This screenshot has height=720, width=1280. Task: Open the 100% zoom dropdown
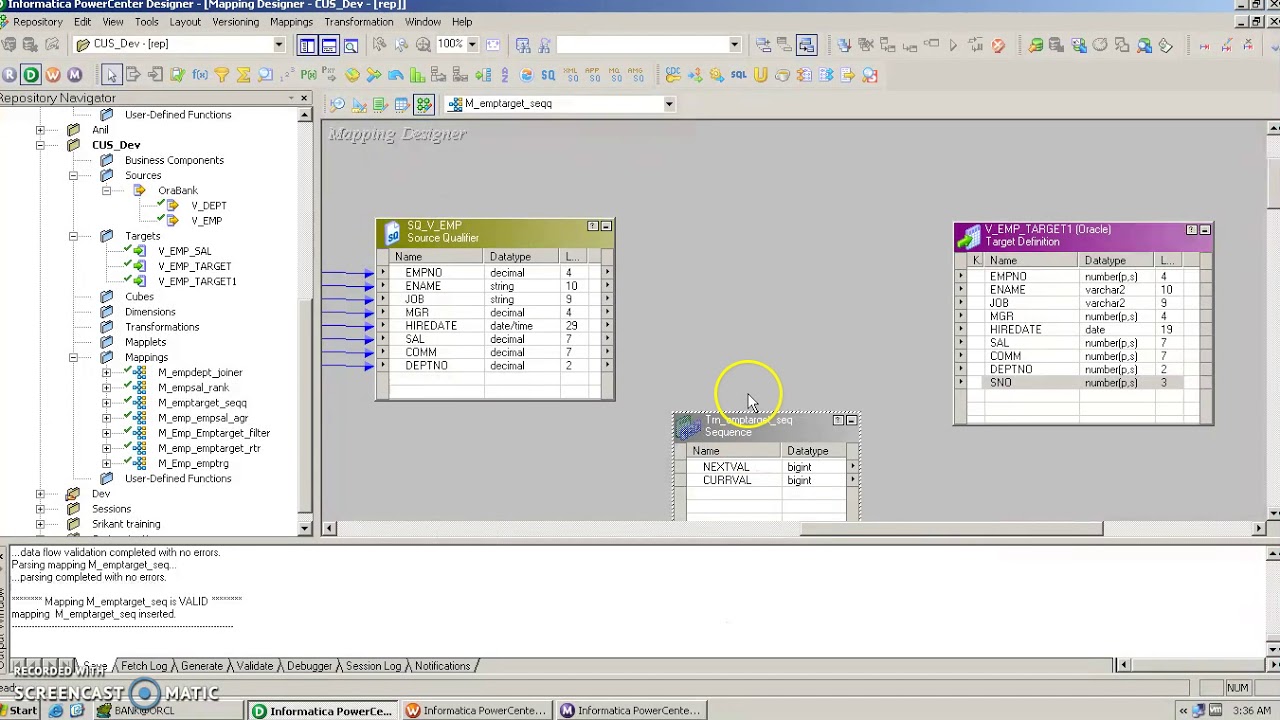coord(472,44)
